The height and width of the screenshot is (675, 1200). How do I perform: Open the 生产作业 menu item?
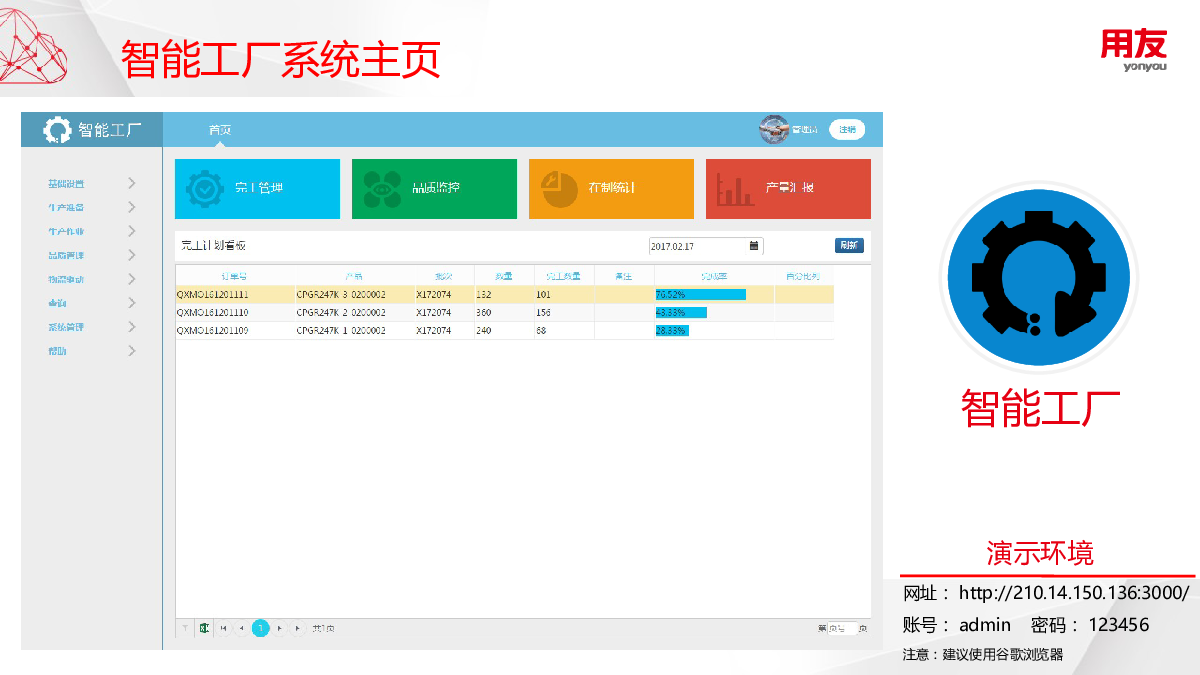[66, 232]
